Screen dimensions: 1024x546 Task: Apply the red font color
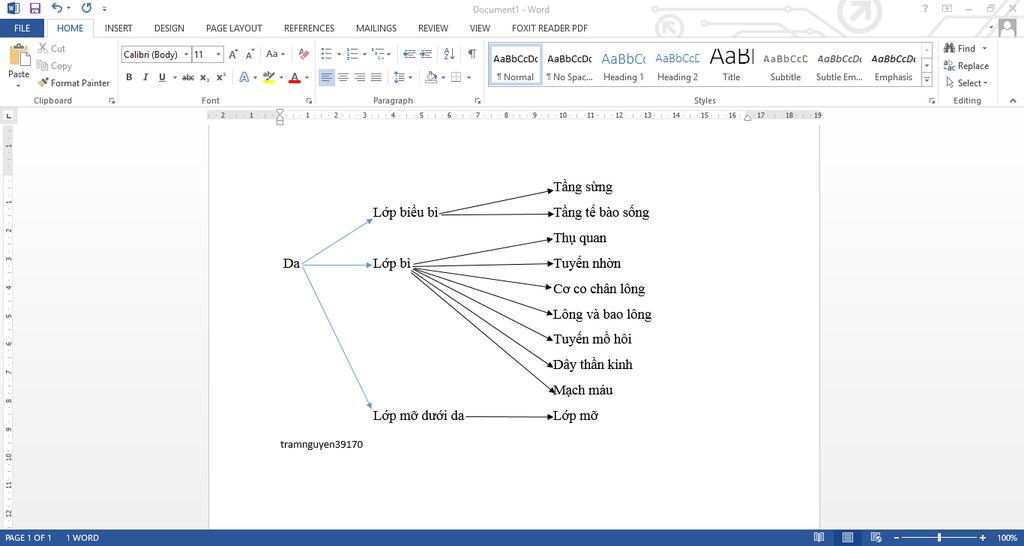[x=295, y=77]
